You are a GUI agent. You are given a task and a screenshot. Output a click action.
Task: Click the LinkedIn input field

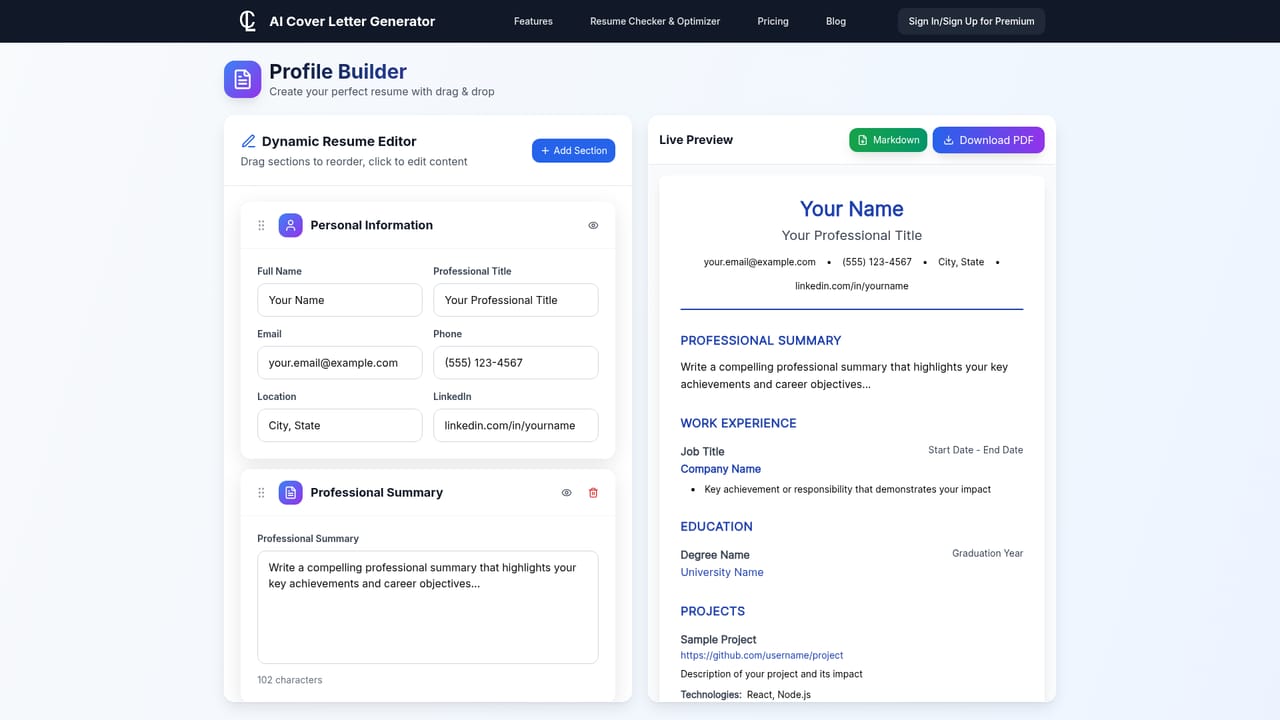click(516, 425)
